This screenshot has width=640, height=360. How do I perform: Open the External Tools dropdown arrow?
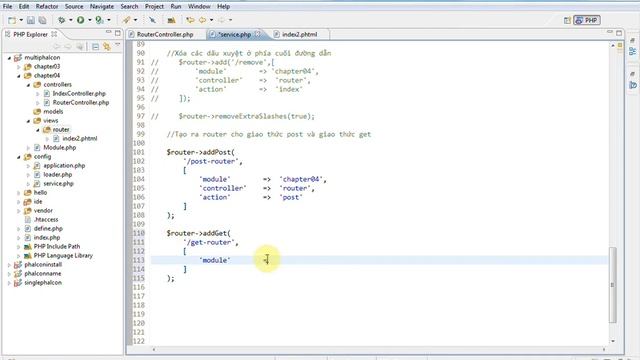point(109,20)
